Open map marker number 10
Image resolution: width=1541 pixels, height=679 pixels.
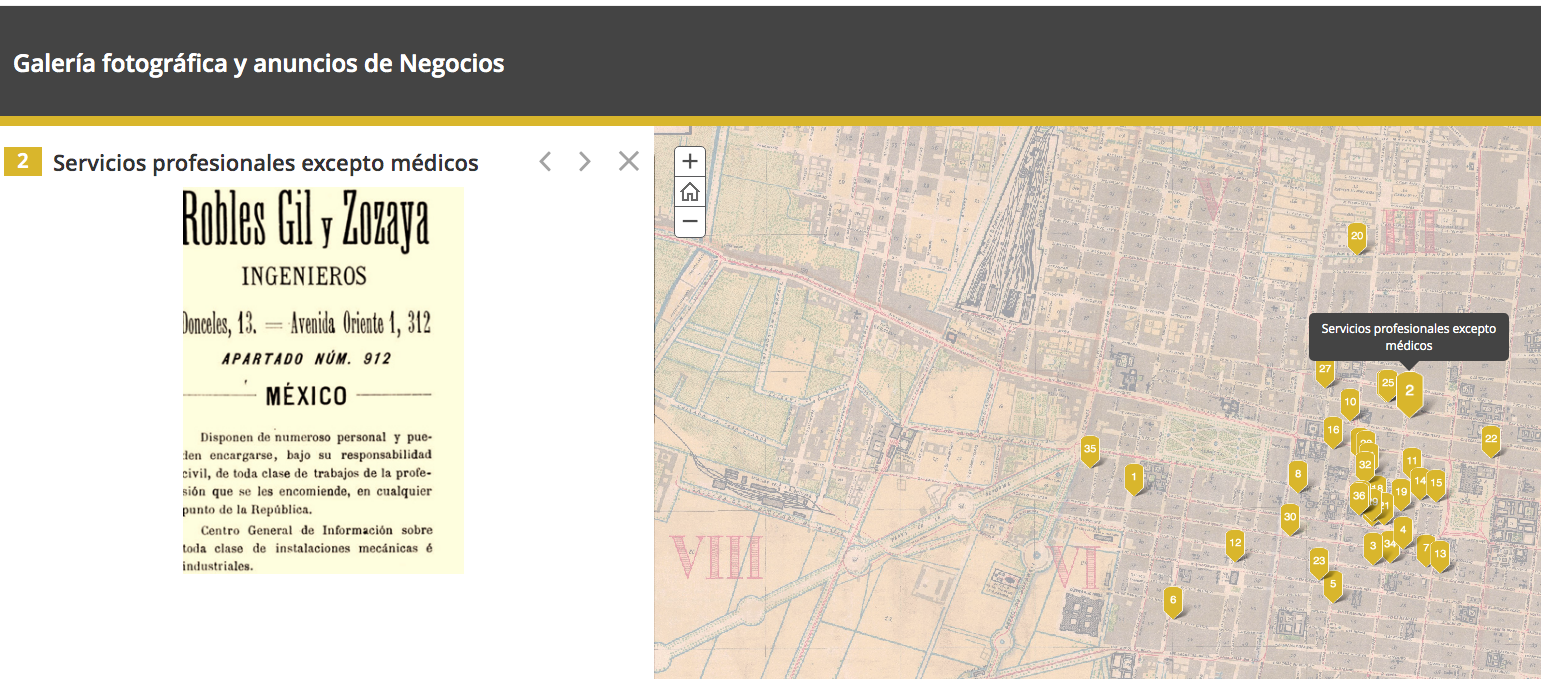tap(1350, 403)
